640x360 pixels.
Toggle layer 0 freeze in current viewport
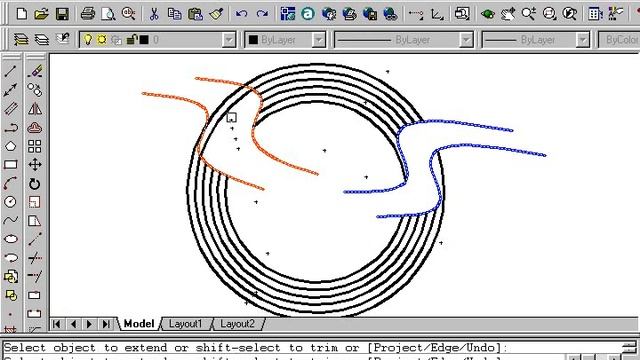click(x=116, y=40)
